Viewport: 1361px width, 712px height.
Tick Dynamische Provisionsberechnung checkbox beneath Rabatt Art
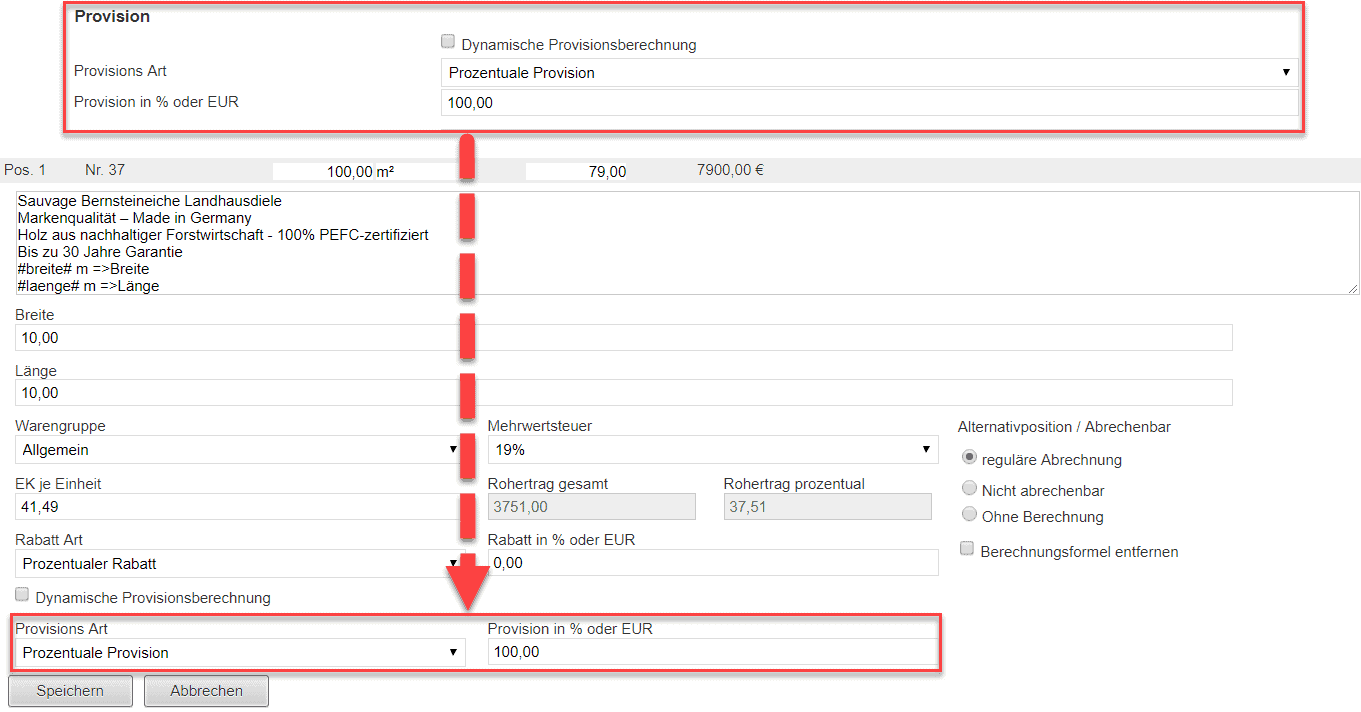click(x=22, y=596)
